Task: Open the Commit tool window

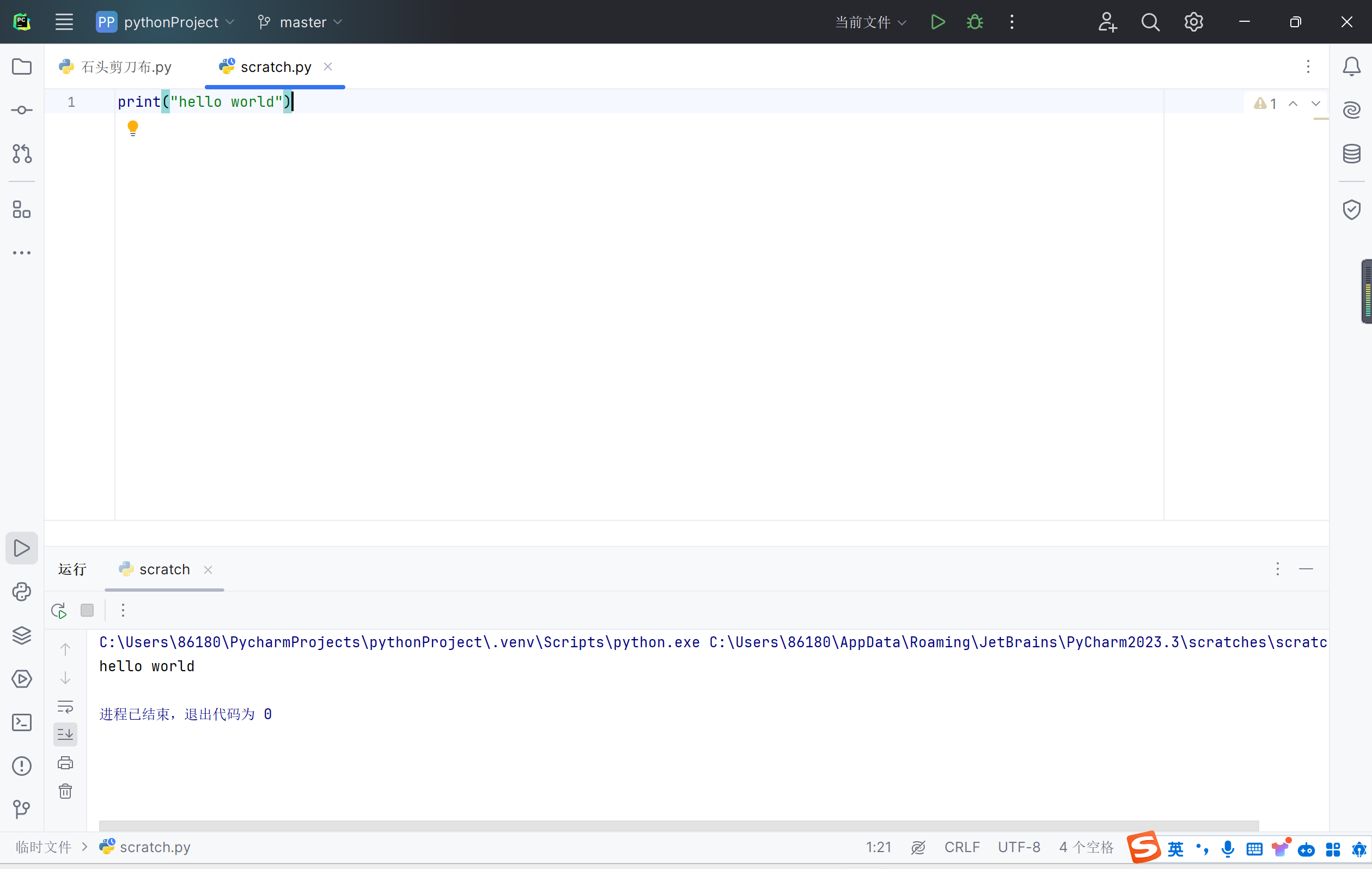Action: [x=22, y=110]
